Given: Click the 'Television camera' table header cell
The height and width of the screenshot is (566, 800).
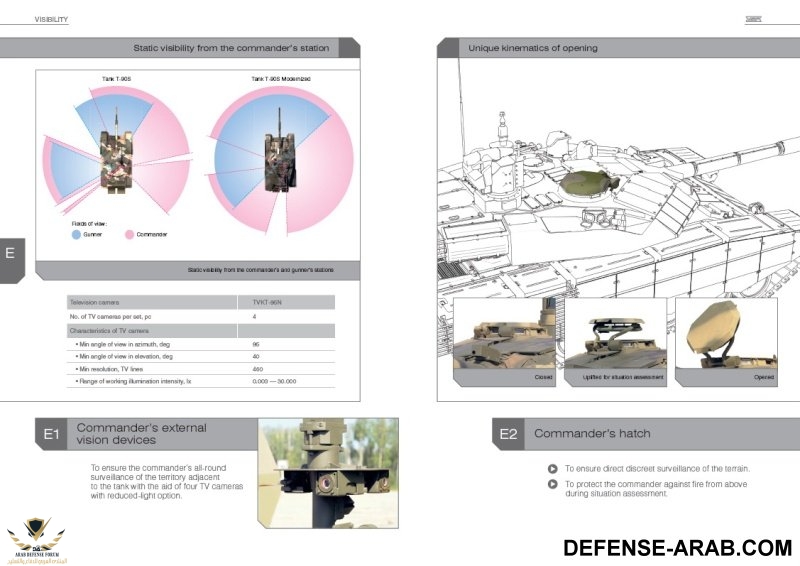Looking at the screenshot, I should [x=152, y=302].
